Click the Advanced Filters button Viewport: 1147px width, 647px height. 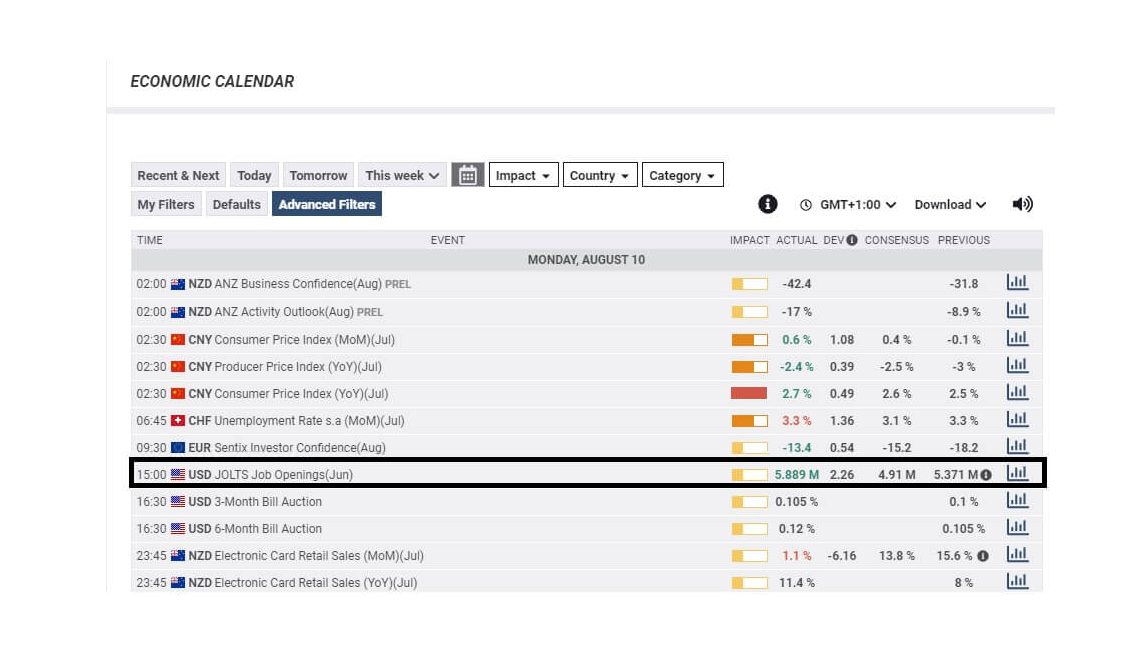327,204
